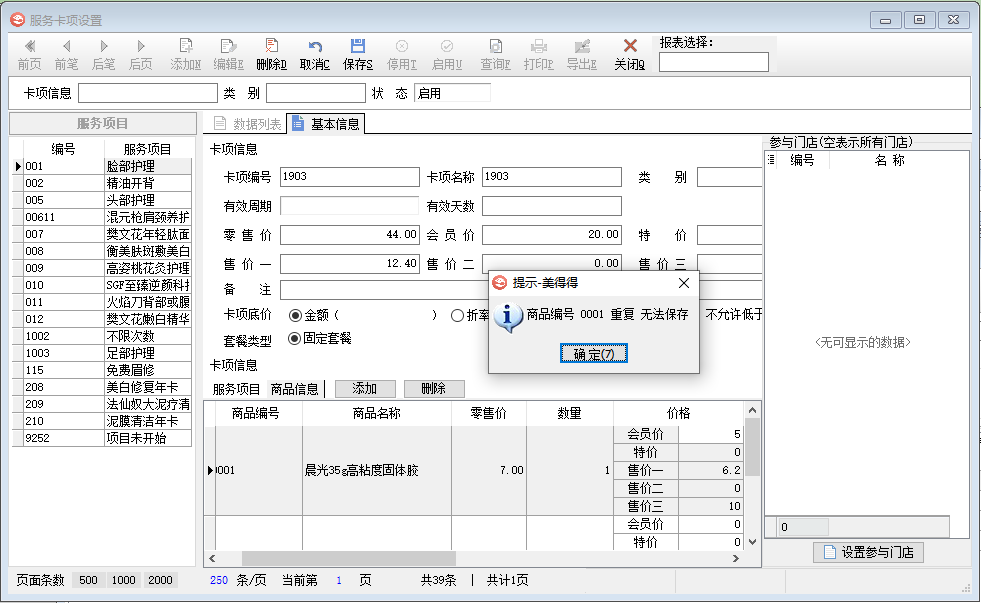Screen dimensions: 981x603
Task: Switch to 基本信息 tab
Action: pos(325,124)
